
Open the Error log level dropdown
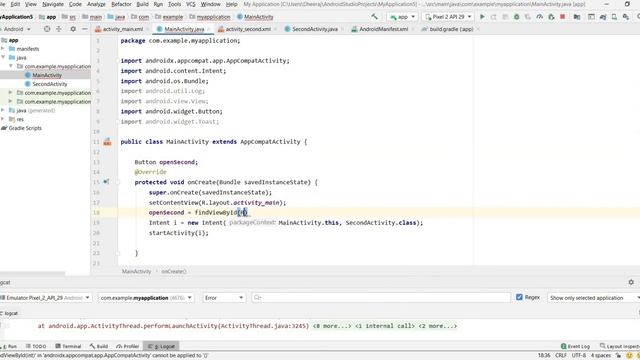tap(224, 298)
